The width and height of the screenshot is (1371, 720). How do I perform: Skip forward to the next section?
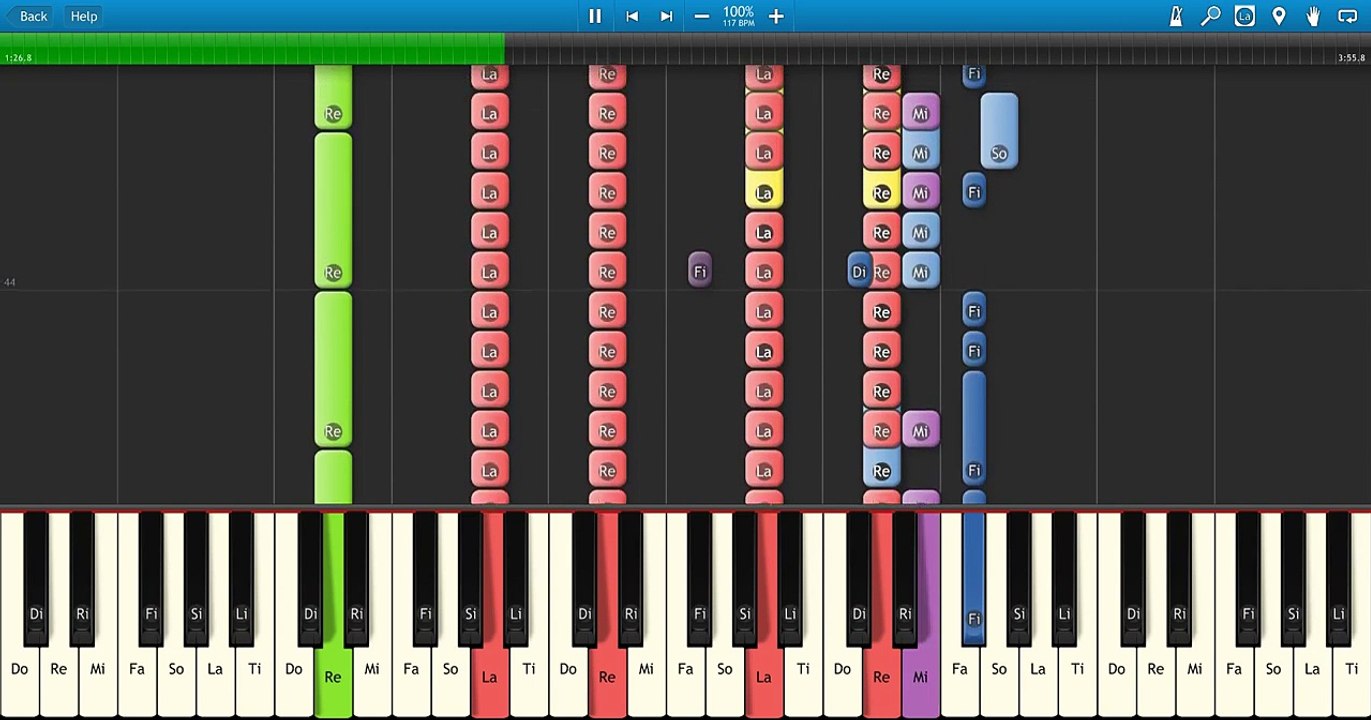666,16
